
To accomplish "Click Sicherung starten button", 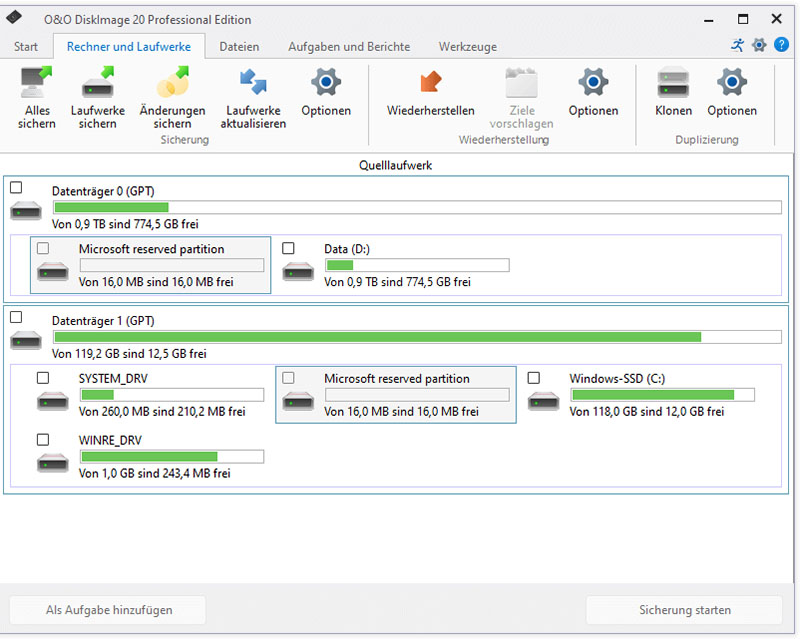I will coord(685,610).
